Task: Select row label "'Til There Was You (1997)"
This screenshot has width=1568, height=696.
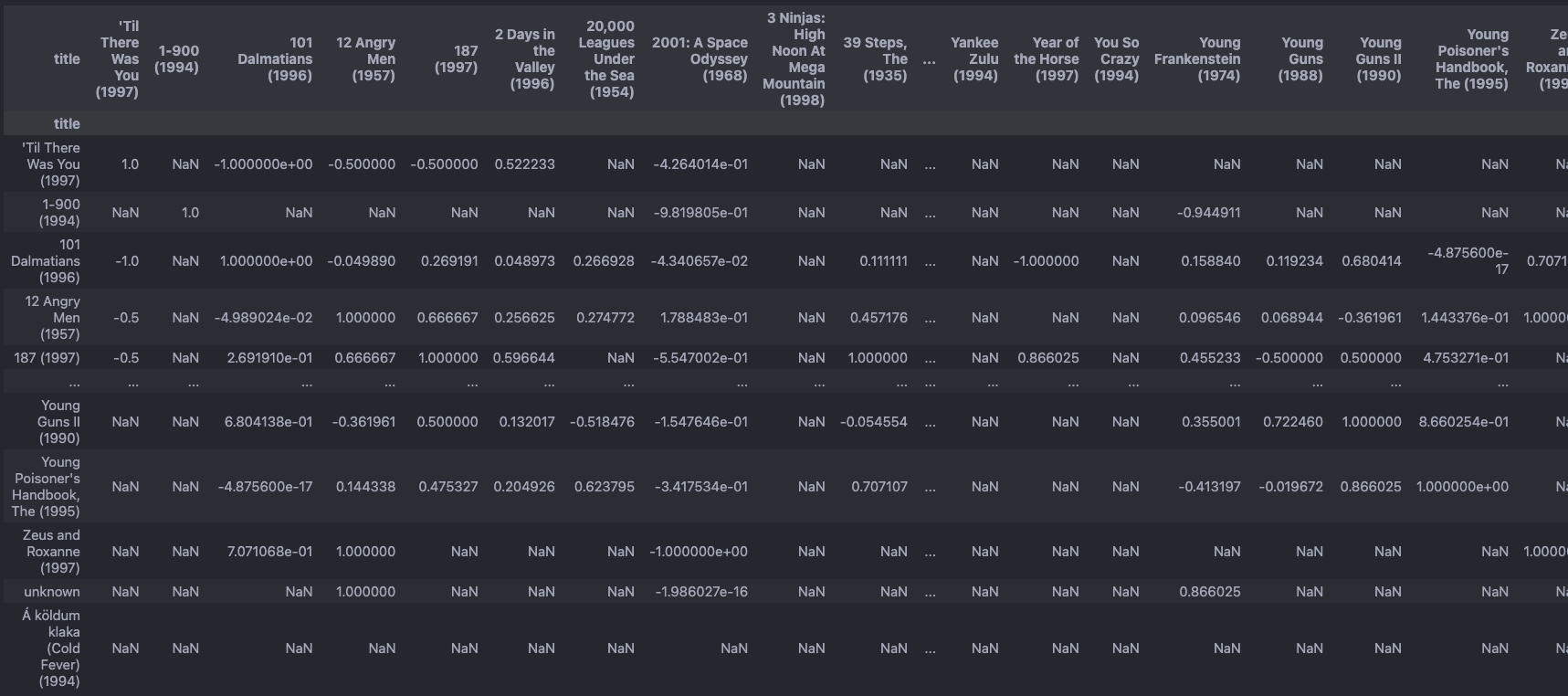Action: pos(51,164)
